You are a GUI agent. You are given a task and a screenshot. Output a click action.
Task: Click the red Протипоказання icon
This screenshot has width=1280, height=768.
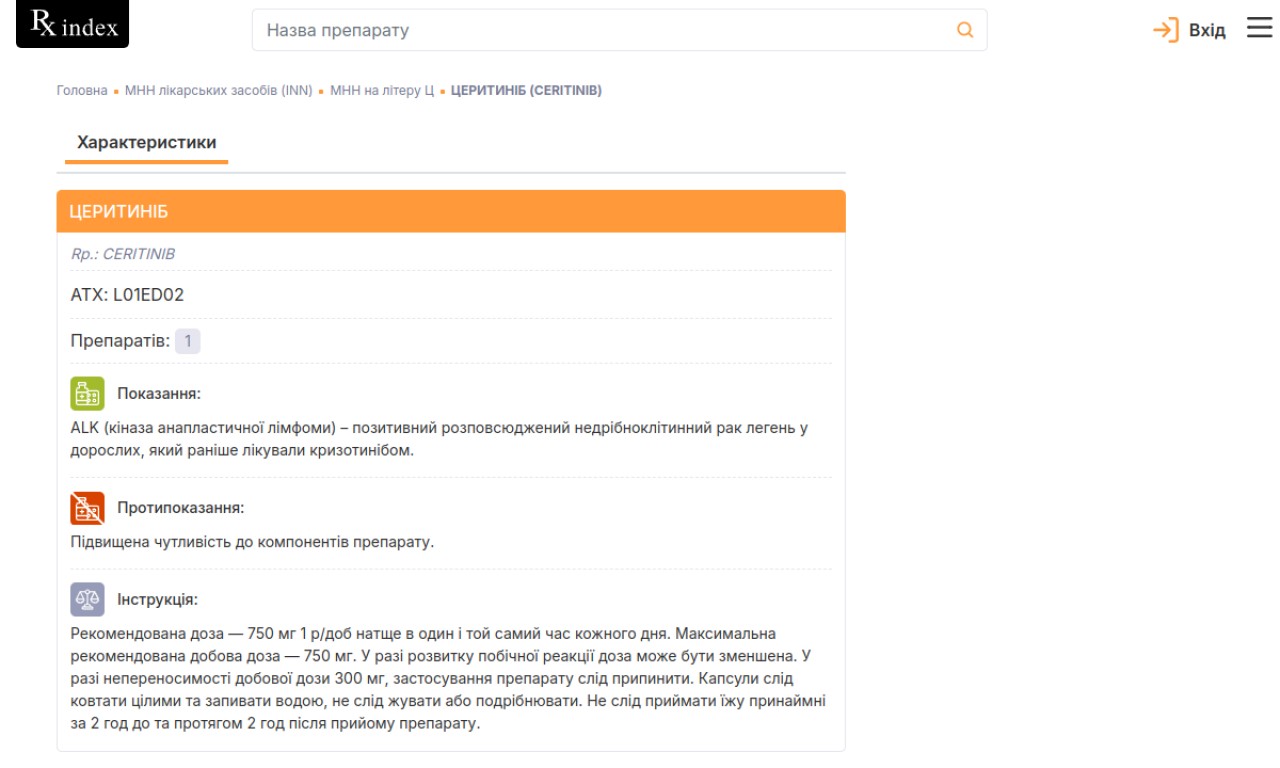click(x=88, y=508)
